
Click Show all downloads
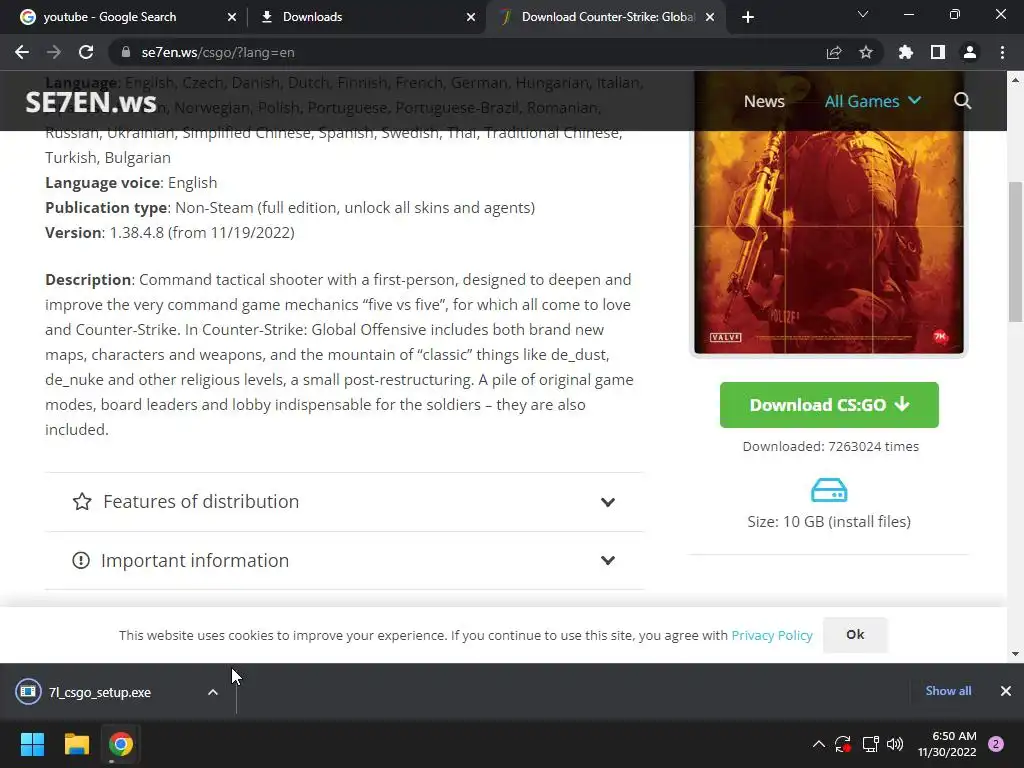point(948,691)
